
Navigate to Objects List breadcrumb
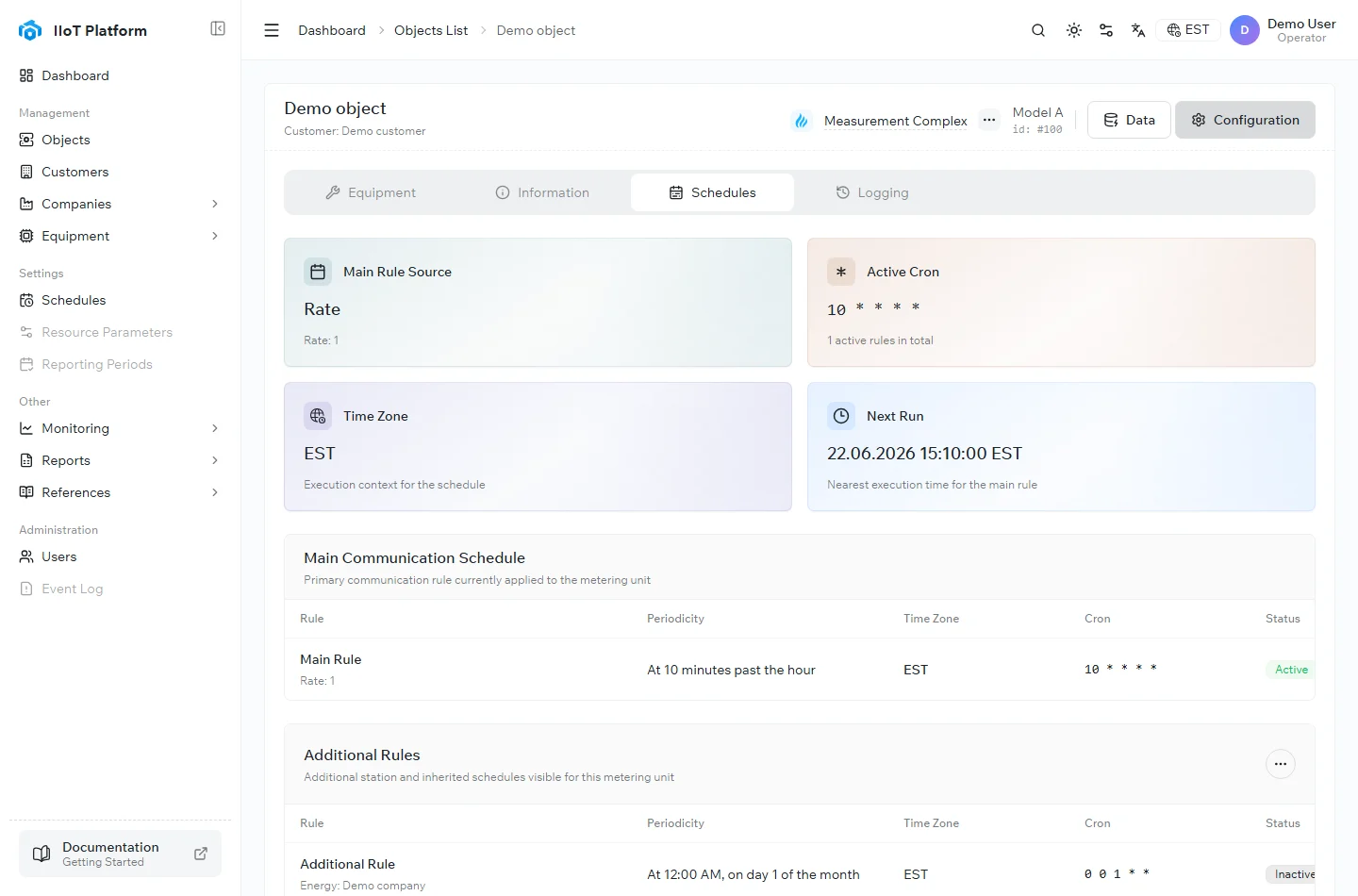coord(431,30)
